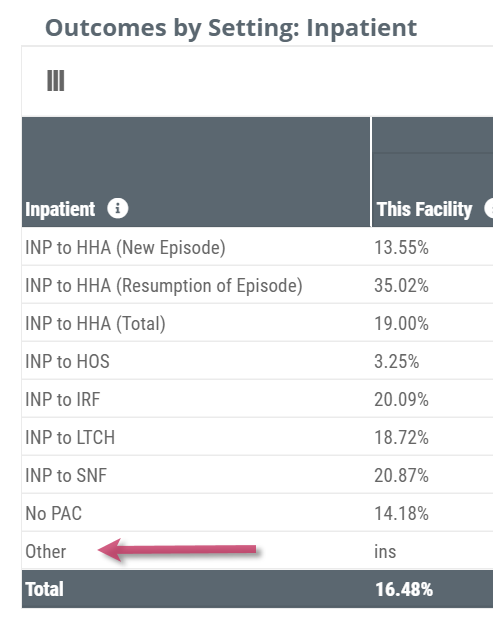Click the INP to LTCH row label
493x624 pixels.
coord(70,437)
